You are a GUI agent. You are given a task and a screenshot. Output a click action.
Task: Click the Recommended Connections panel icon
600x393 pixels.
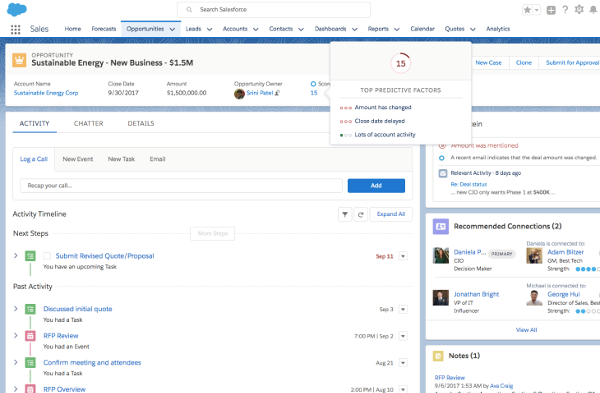coord(440,227)
